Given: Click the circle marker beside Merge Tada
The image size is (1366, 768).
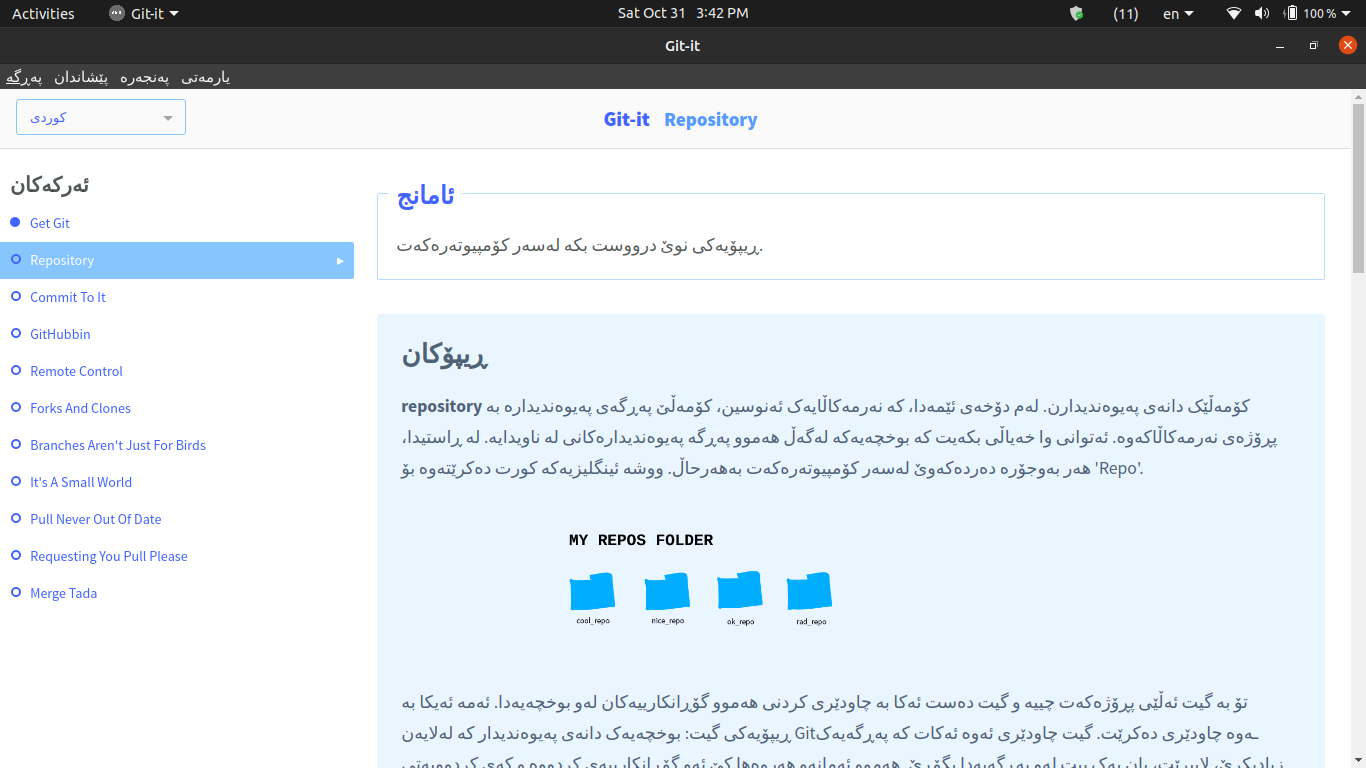Looking at the screenshot, I should click(x=15, y=592).
